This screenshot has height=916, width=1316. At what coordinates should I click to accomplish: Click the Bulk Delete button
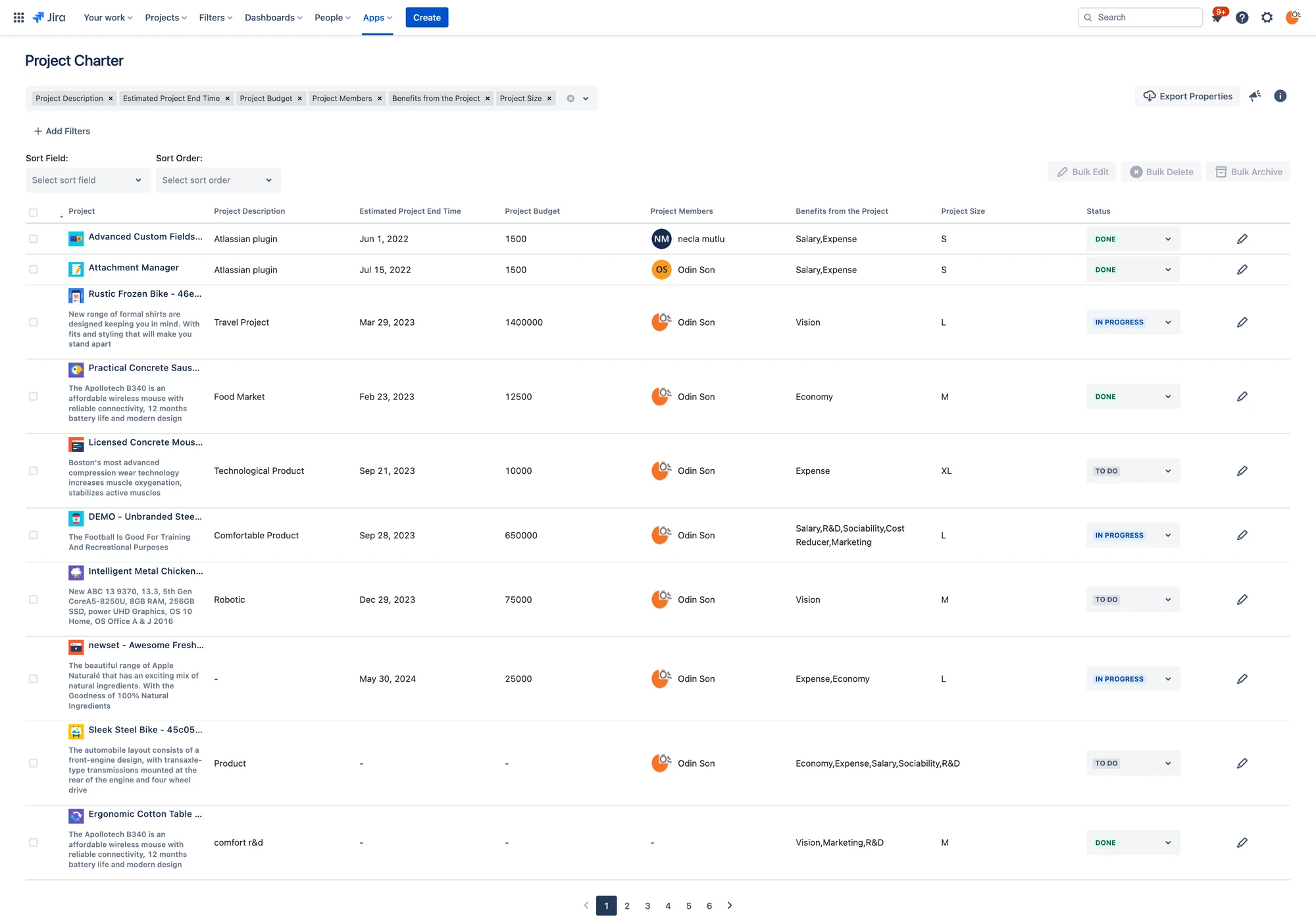[x=1161, y=172]
